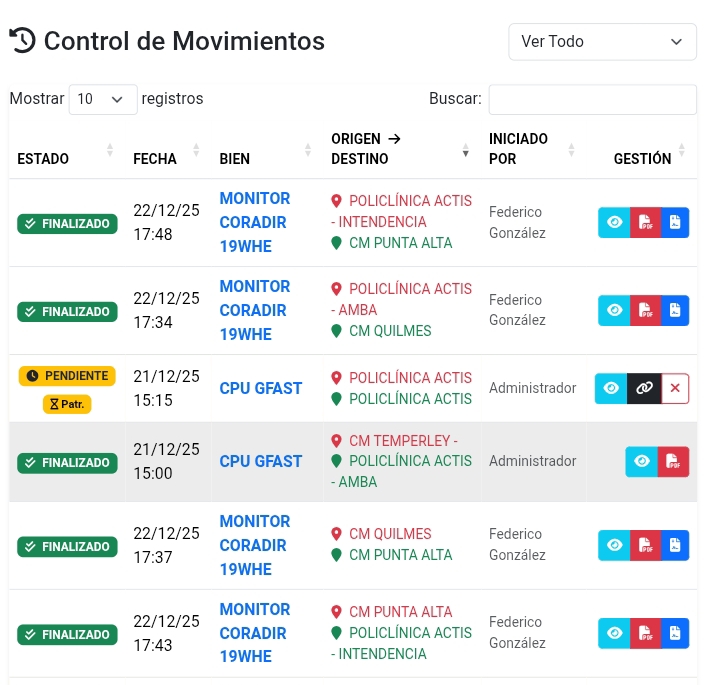This screenshot has width=720, height=685.
Task: View details with eye icon on pending row
Action: click(611, 388)
